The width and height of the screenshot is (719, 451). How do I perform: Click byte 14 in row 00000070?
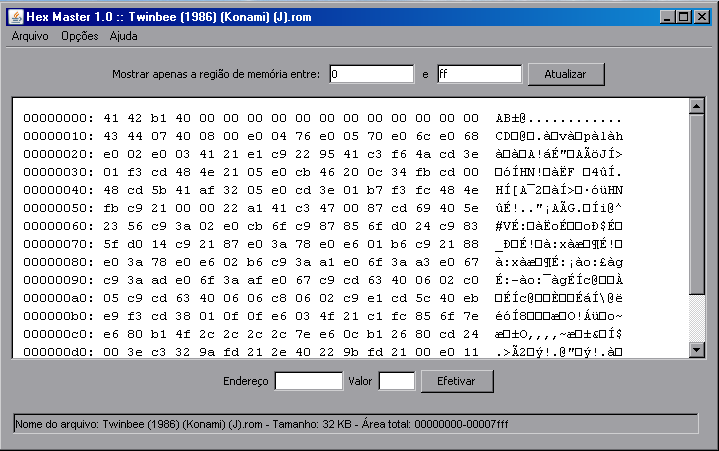tap(159, 244)
